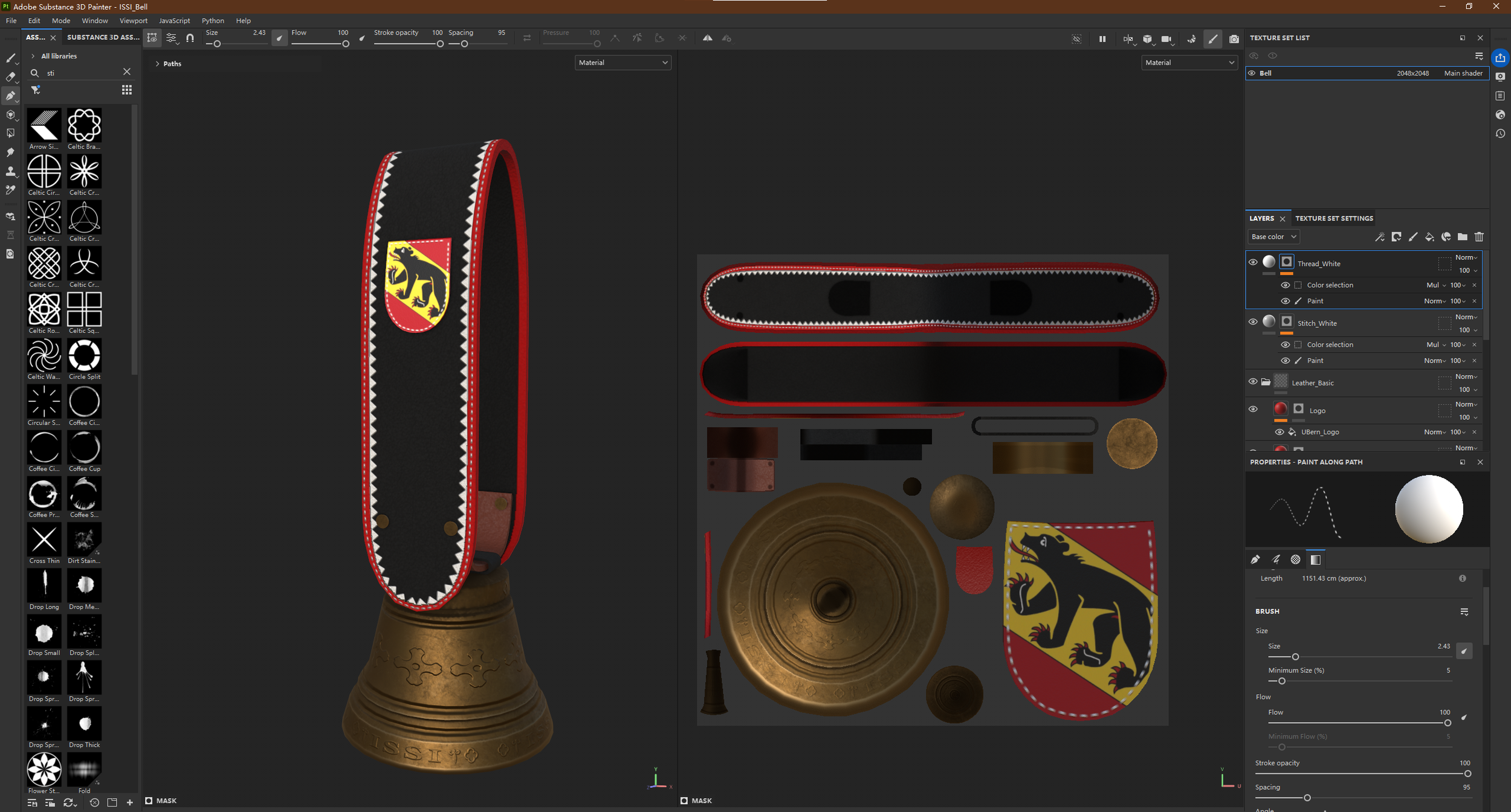Image resolution: width=1511 pixels, height=812 pixels.
Task: Change Thread_White blending mode dropdown
Action: coord(1466,258)
